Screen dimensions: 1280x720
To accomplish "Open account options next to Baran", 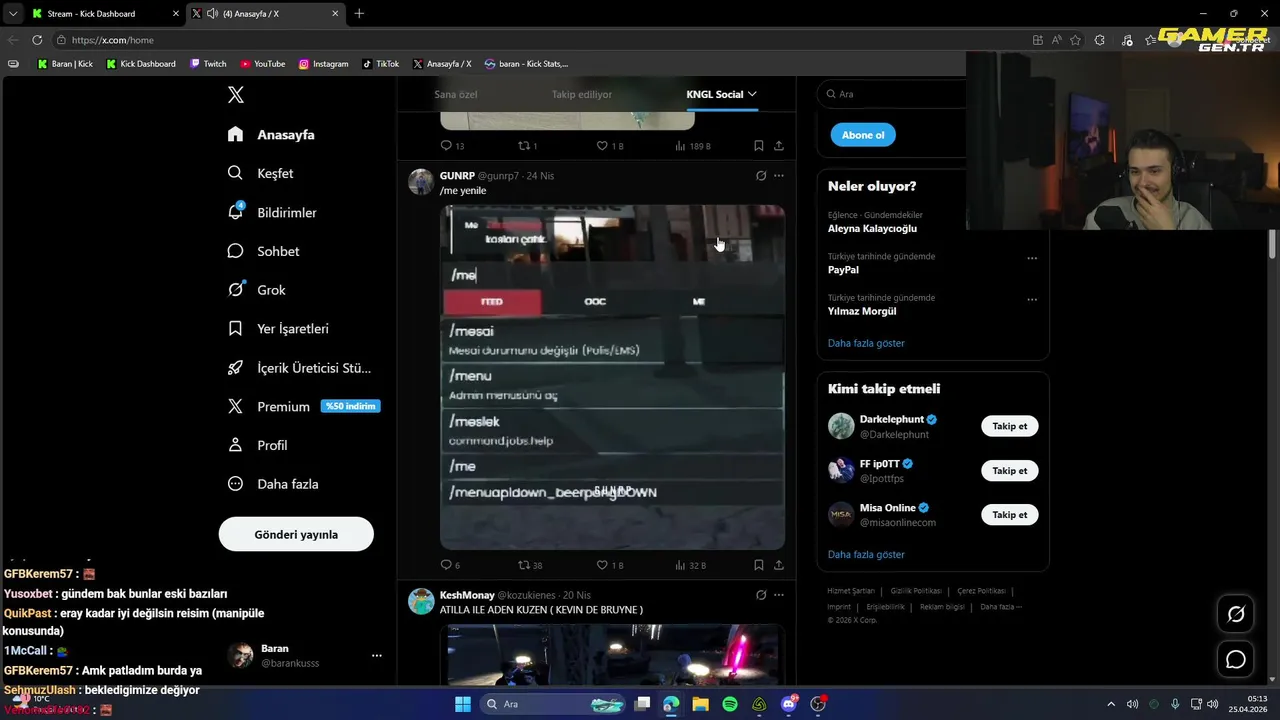I will (377, 656).
